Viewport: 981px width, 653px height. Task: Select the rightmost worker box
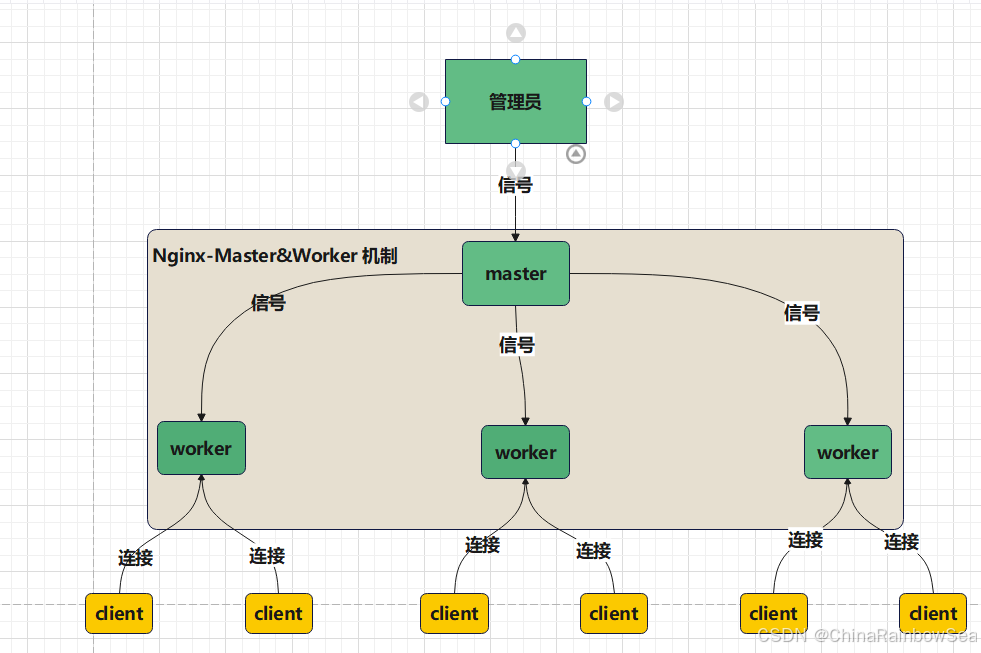(x=848, y=452)
